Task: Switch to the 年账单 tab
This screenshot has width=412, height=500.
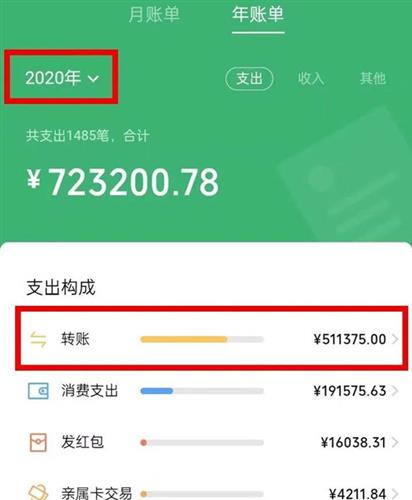Action: [258, 15]
